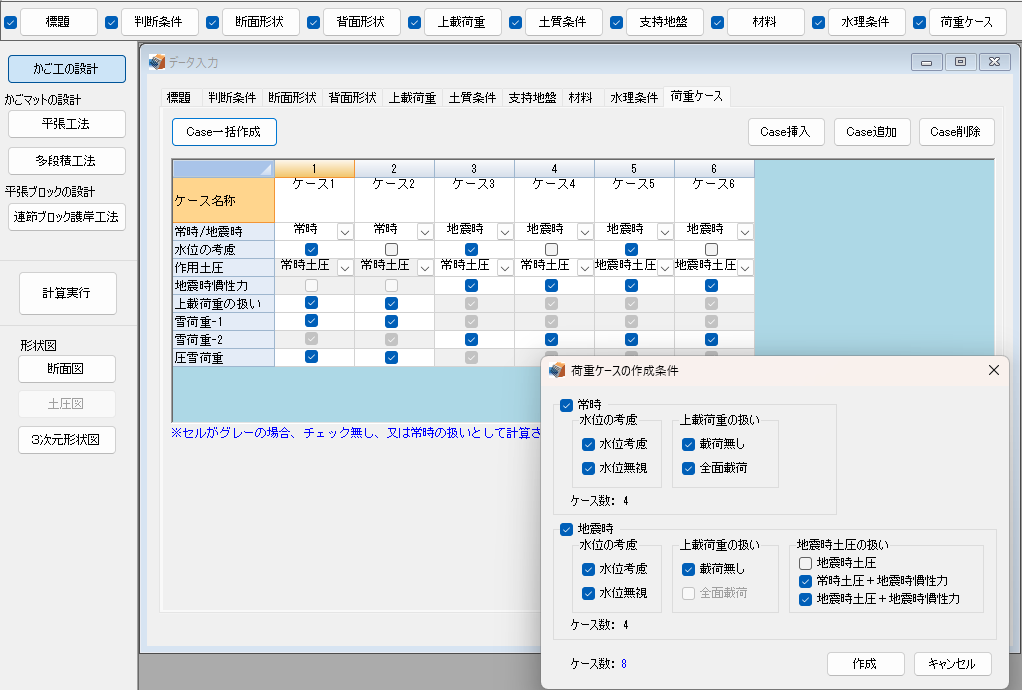Click the Case削除 button
The image size is (1022, 690).
tap(957, 132)
